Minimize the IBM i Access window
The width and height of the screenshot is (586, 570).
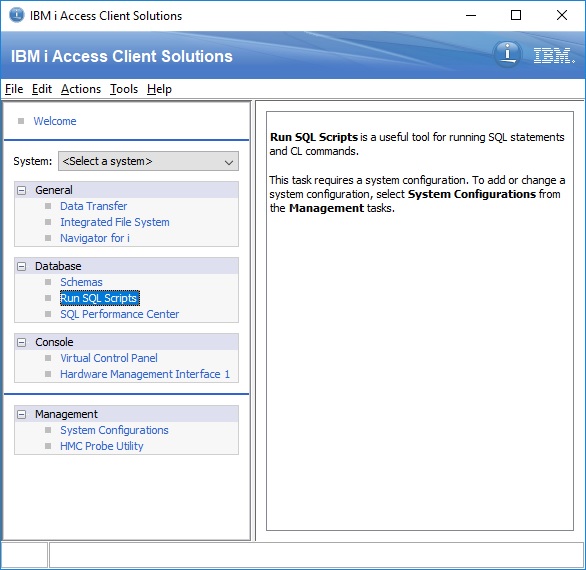point(471,15)
